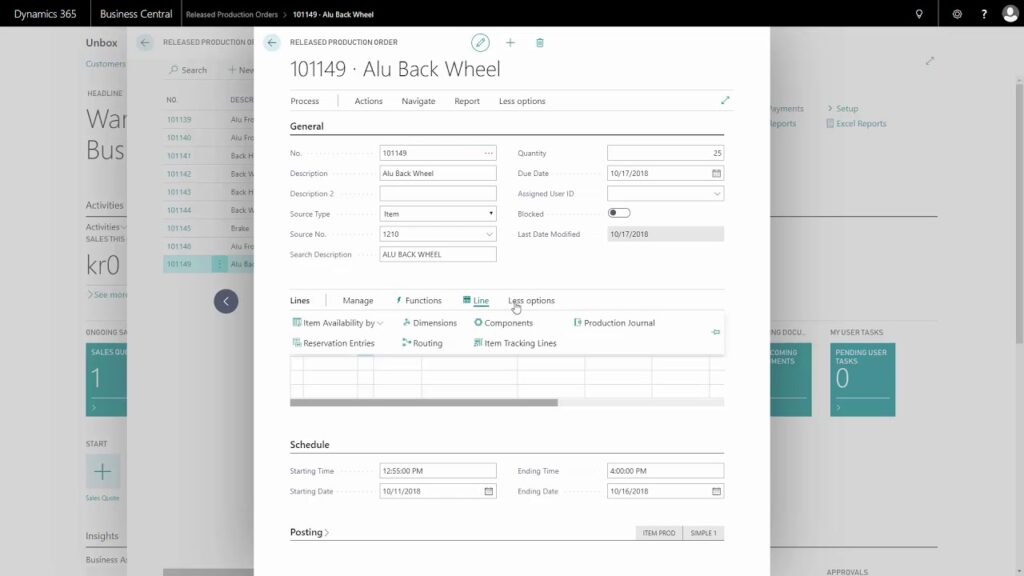Open Item Tracking Lines
Screen dimensions: 1024x576
click(515, 343)
